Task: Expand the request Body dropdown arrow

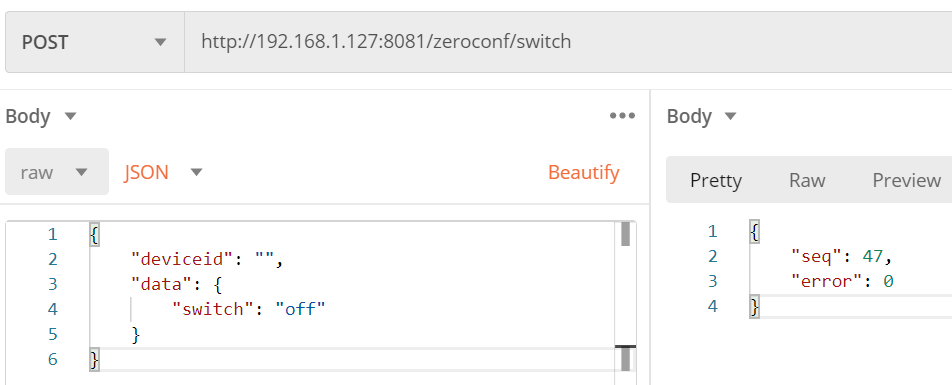Action: coord(70,115)
